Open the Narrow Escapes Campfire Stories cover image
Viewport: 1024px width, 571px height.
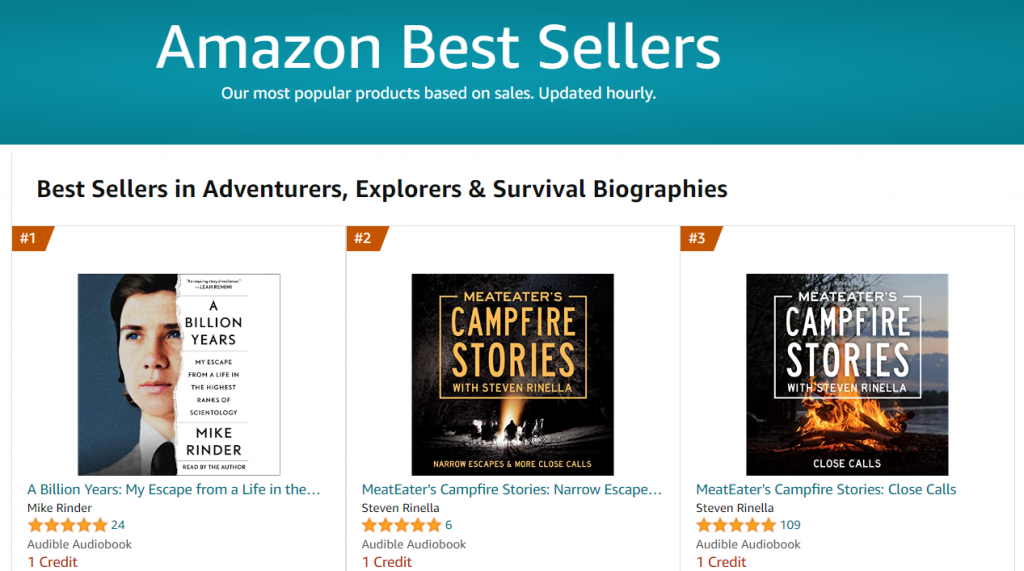[x=513, y=374]
